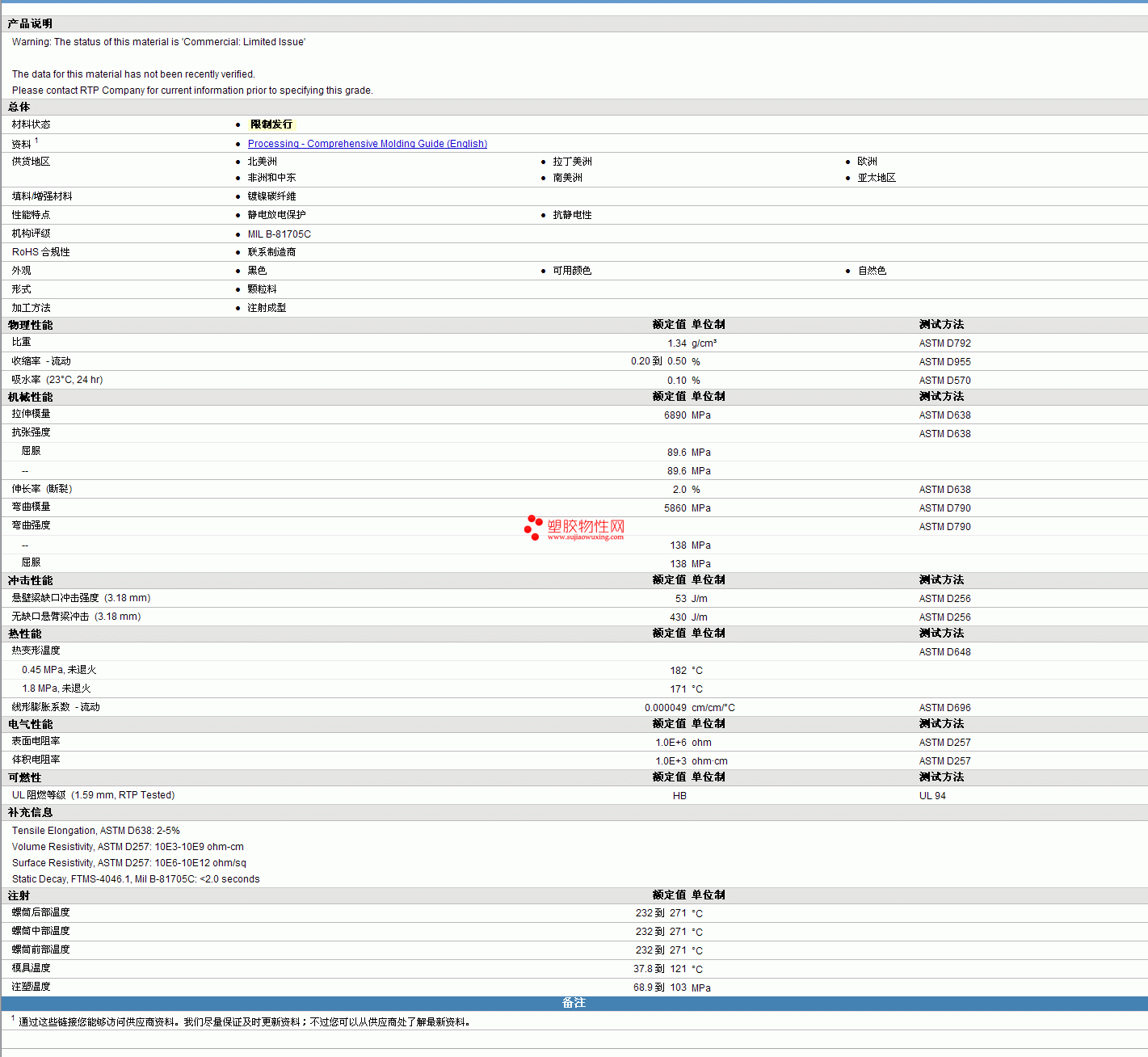Click the 镀镍碳纤维 filler material entry
Image resolution: width=1148 pixels, height=1057 pixels.
click(x=271, y=196)
